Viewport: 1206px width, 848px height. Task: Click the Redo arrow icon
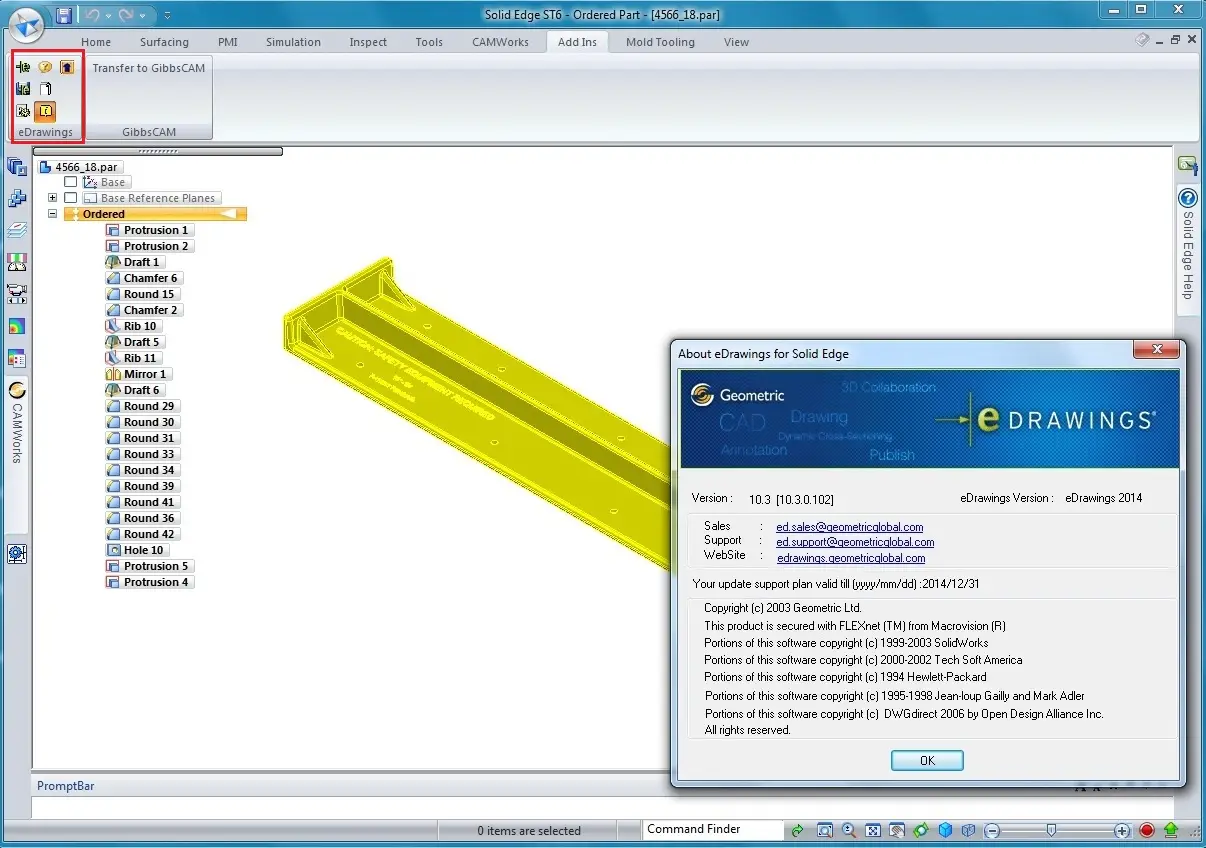126,15
